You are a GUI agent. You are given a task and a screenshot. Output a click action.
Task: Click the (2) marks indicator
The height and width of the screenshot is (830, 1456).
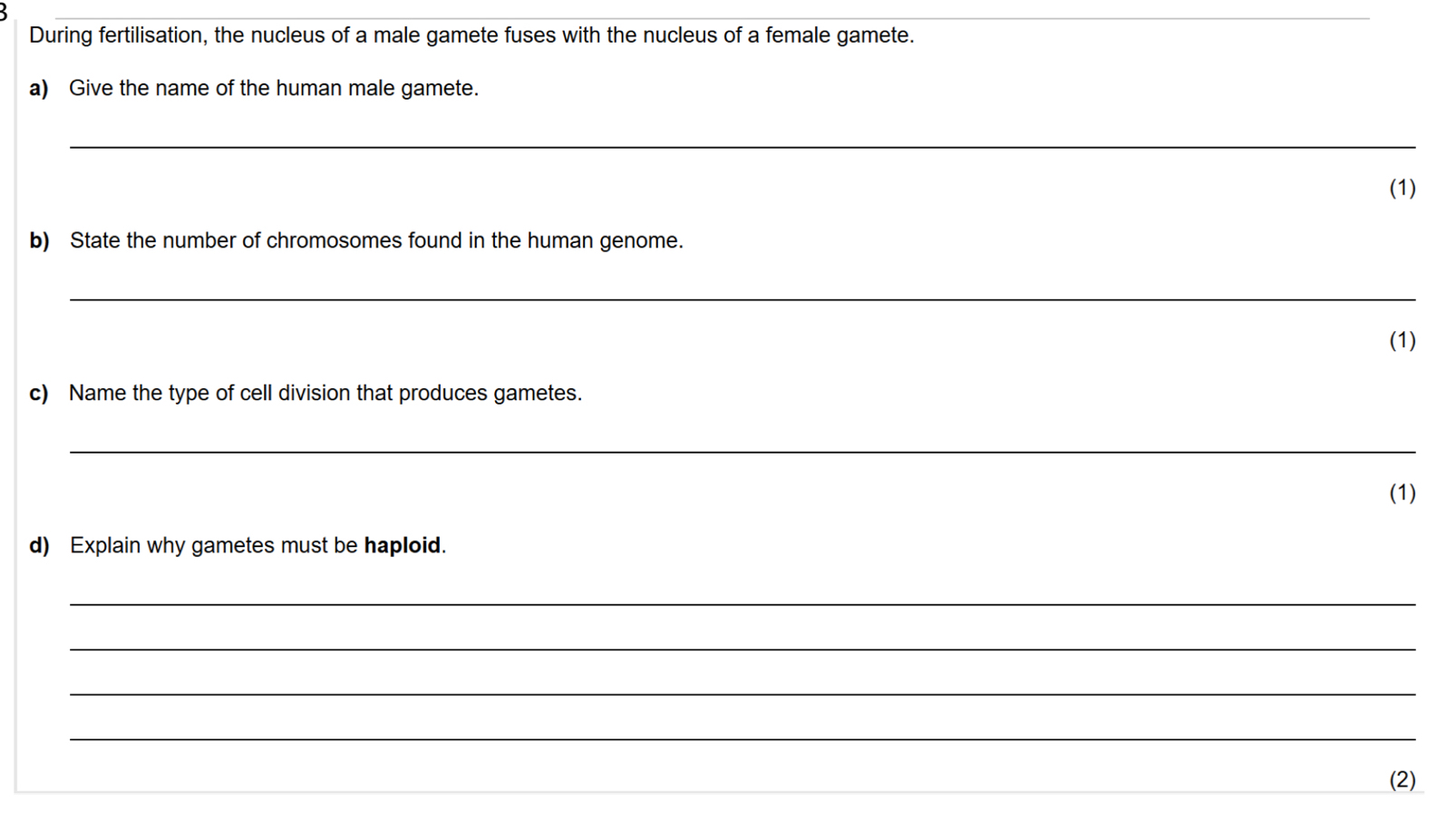(1403, 779)
